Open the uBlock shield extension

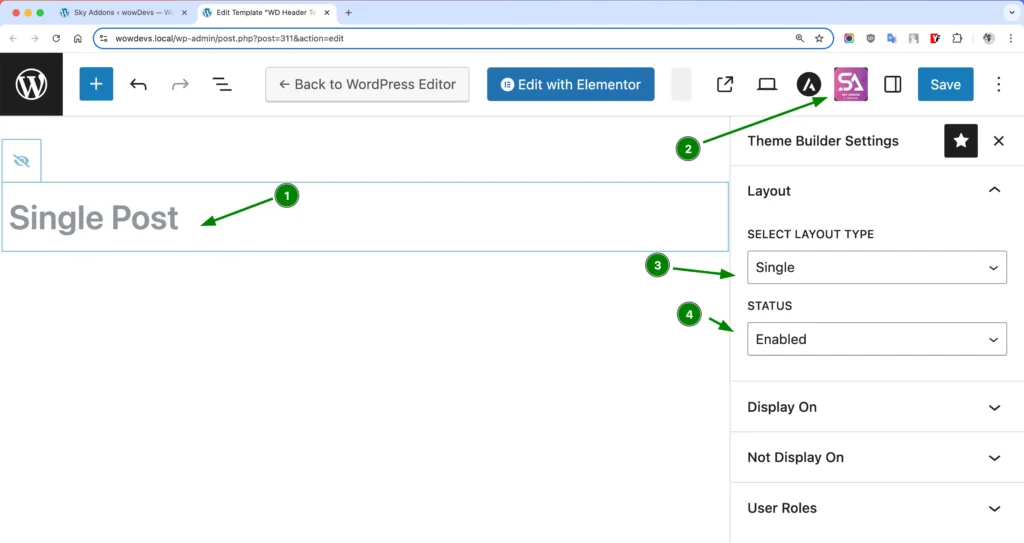[x=871, y=39]
